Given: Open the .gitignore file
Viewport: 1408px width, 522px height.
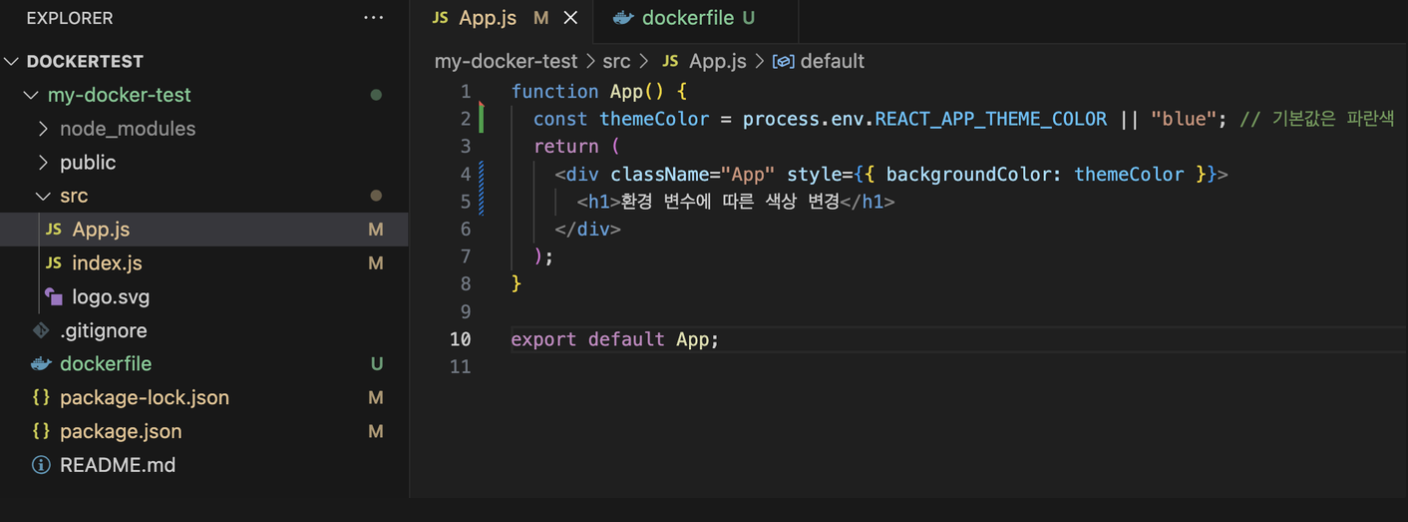Looking at the screenshot, I should pyautogui.click(x=204, y=330).
